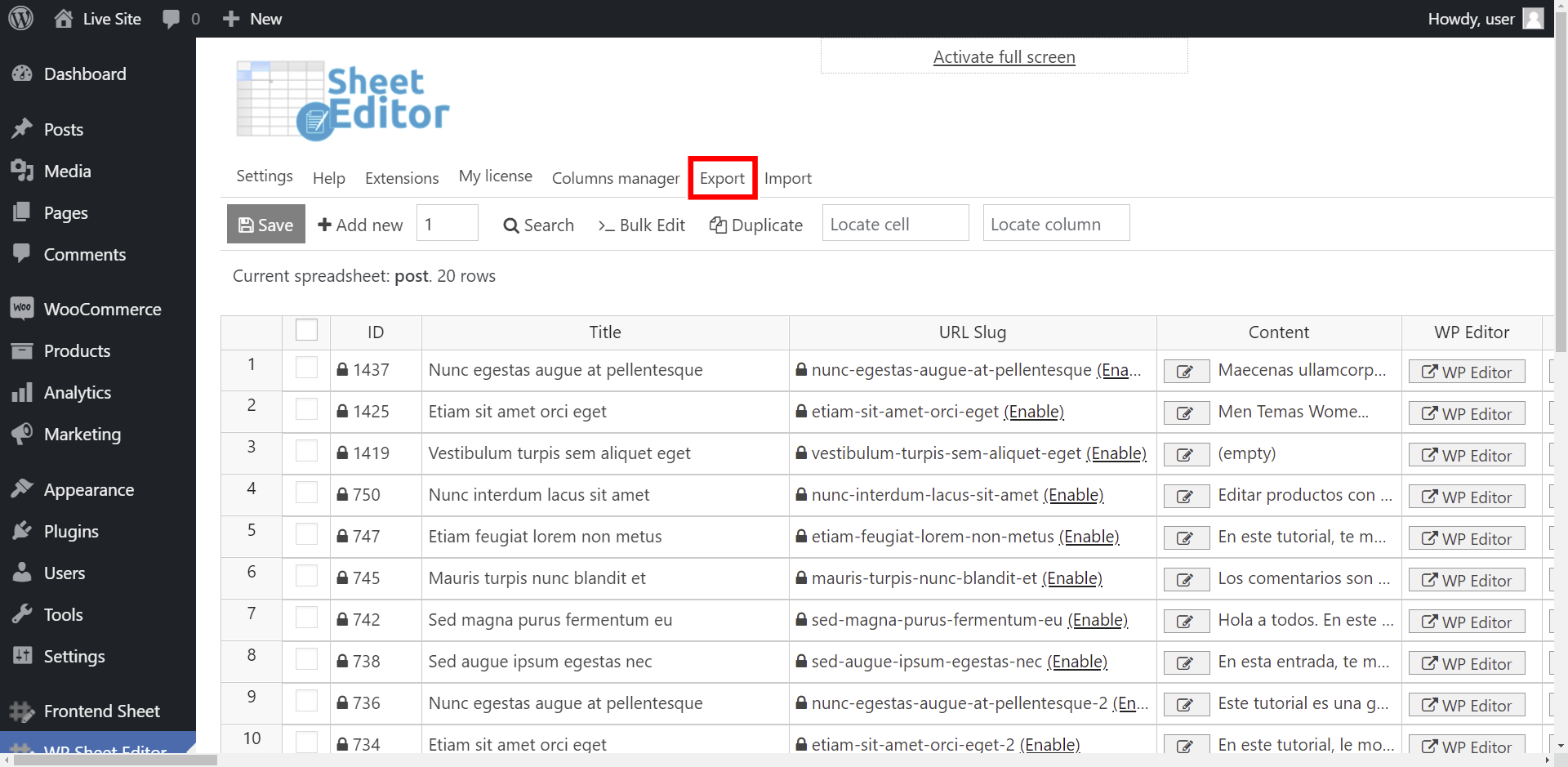Click the Duplicate rows icon
The height and width of the screenshot is (767, 1568).
coord(719,225)
